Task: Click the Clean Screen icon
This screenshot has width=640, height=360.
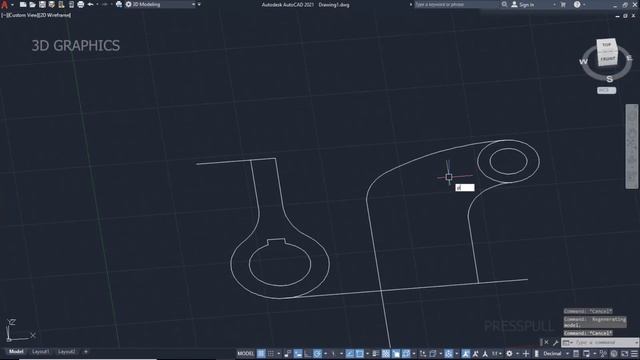Action: 624,353
